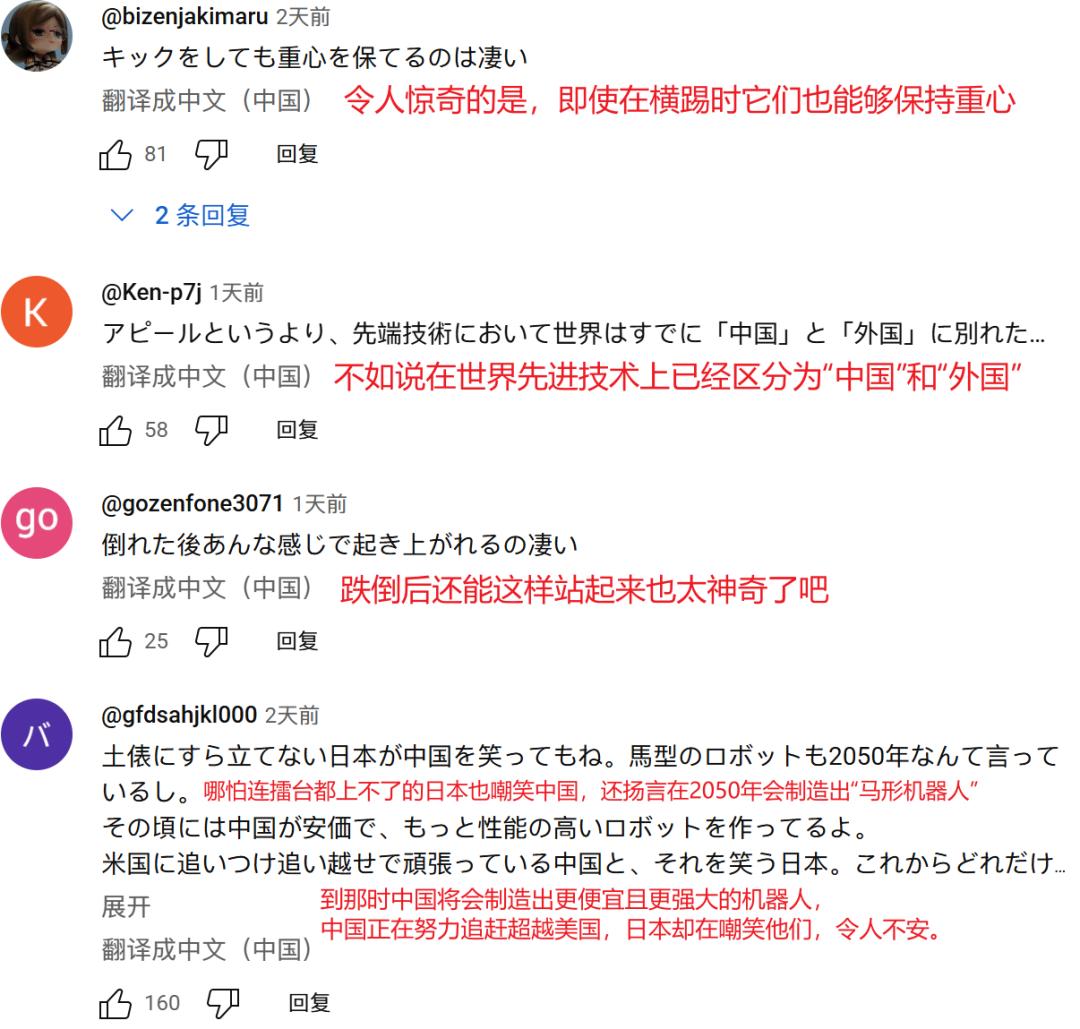Viewport: 1080px width, 1029px height.
Task: Translate @bizenjakimaru's comment with 翻译成中文
Action: click(207, 101)
